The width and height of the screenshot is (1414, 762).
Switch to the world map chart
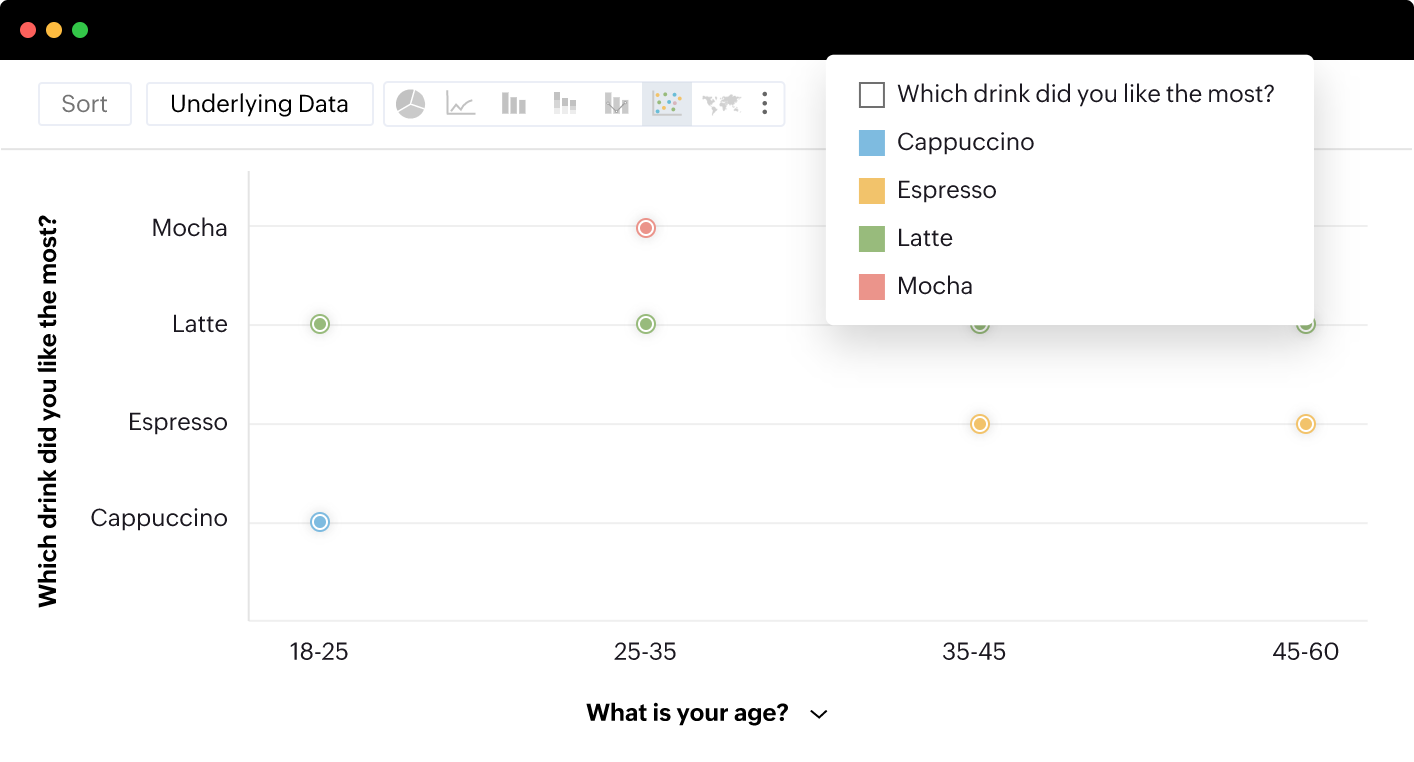pyautogui.click(x=720, y=104)
